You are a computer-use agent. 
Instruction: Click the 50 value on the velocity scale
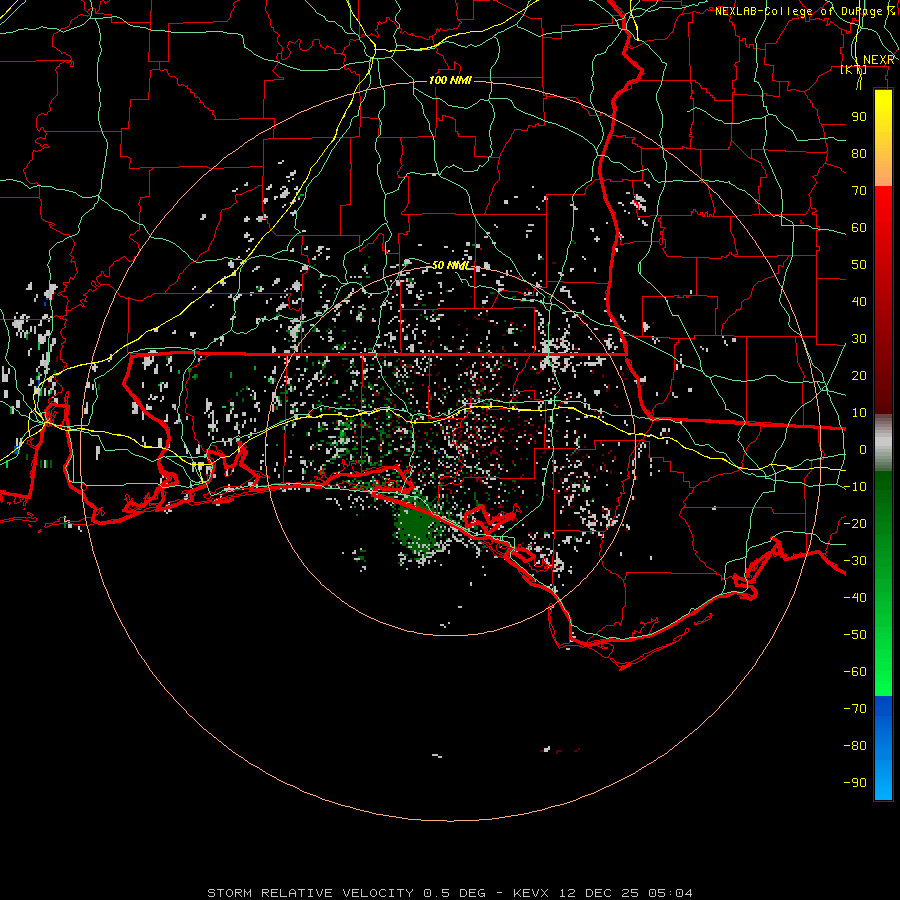click(x=859, y=265)
